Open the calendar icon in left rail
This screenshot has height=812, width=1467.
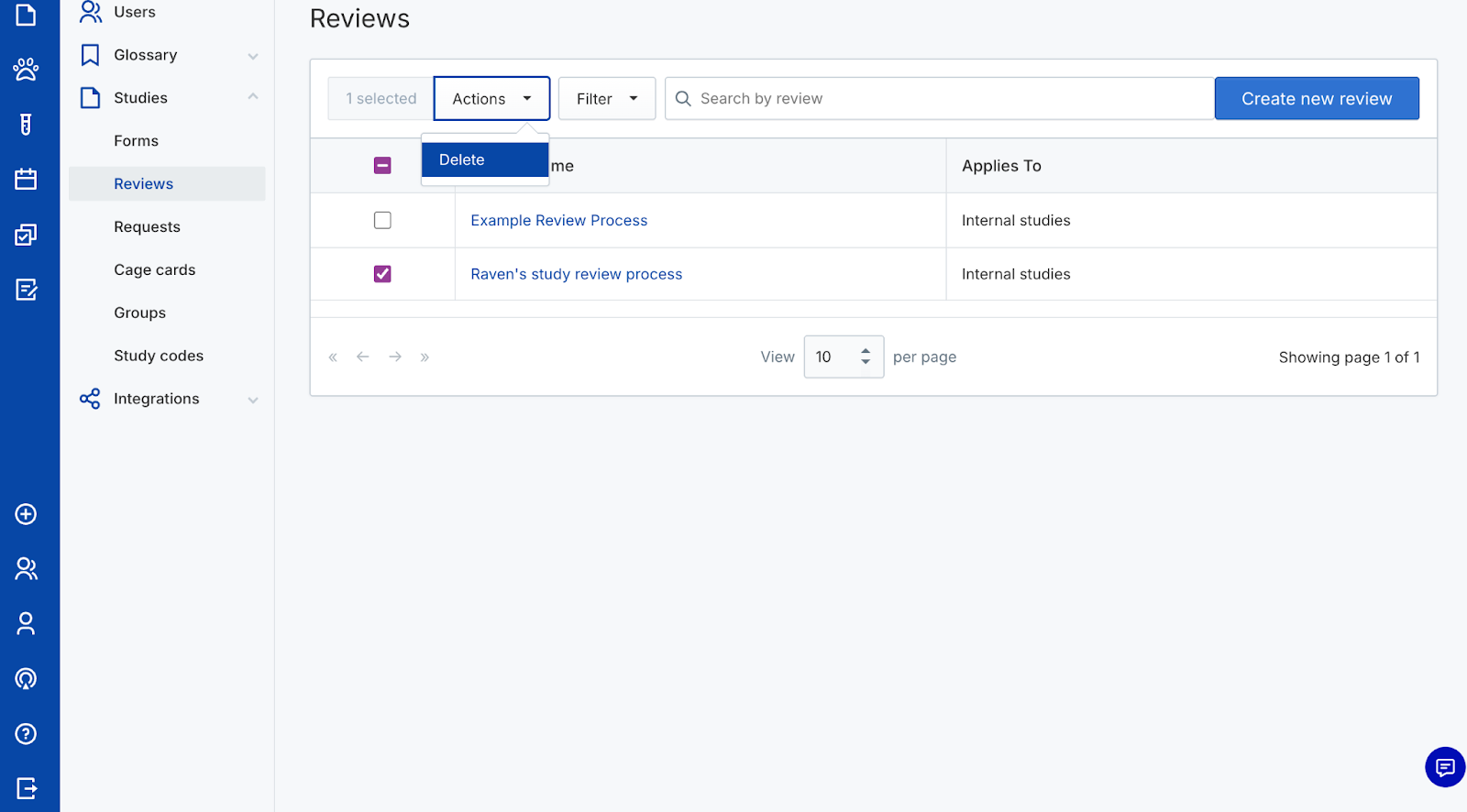coord(26,180)
